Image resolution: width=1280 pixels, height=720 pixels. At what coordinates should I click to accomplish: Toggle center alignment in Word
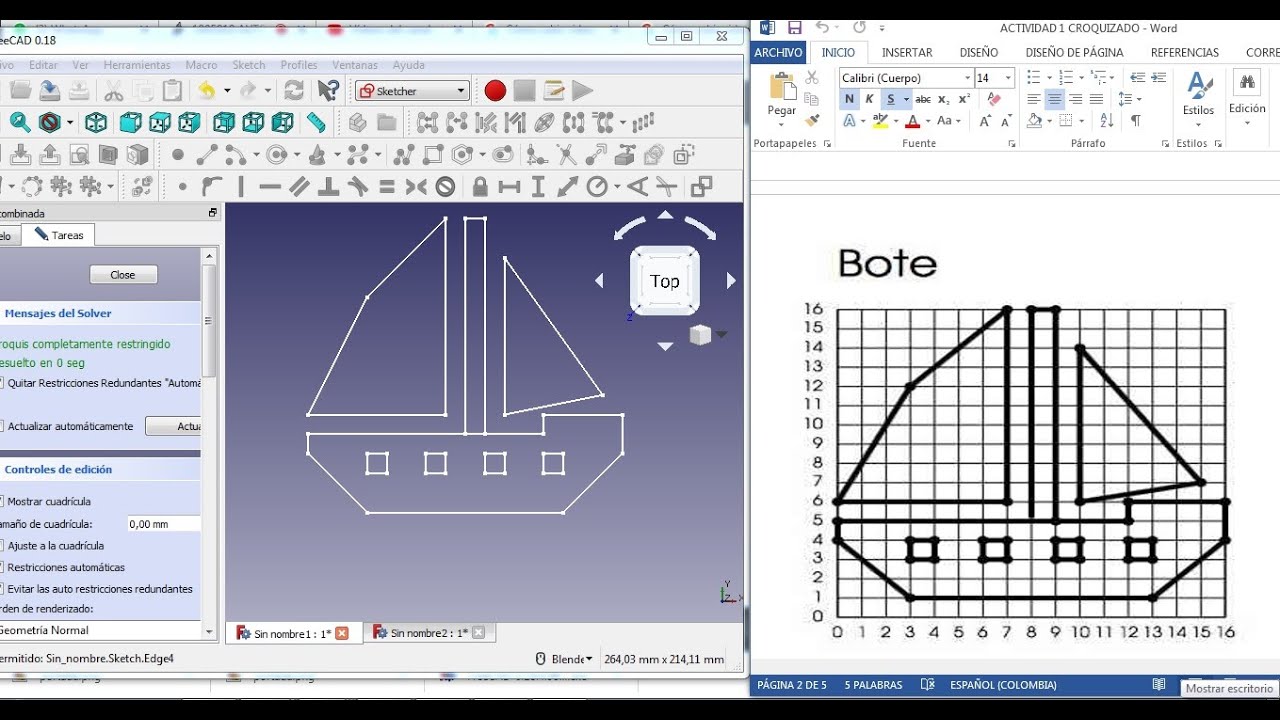point(1054,99)
